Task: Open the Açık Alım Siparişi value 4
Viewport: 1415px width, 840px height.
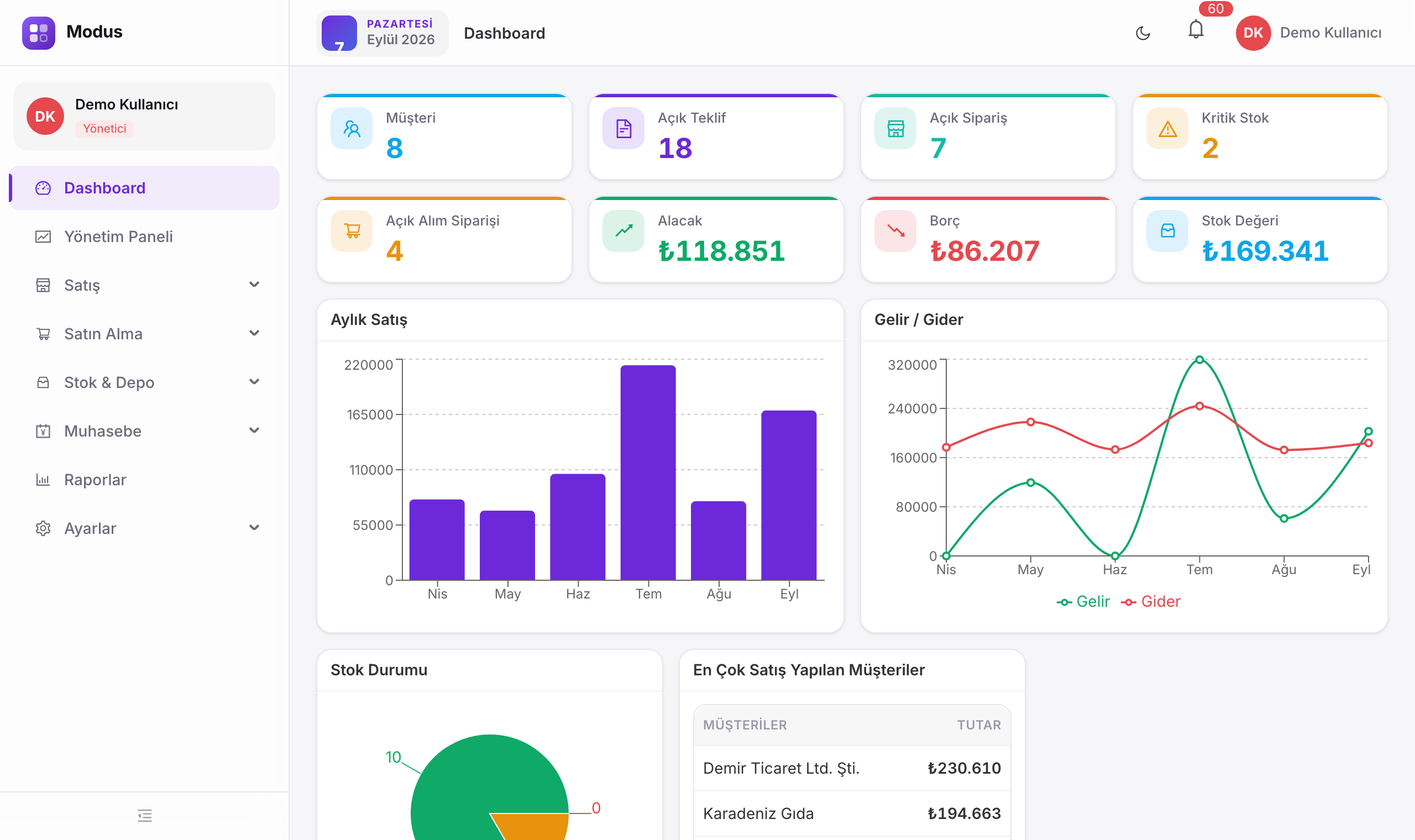Action: click(395, 251)
